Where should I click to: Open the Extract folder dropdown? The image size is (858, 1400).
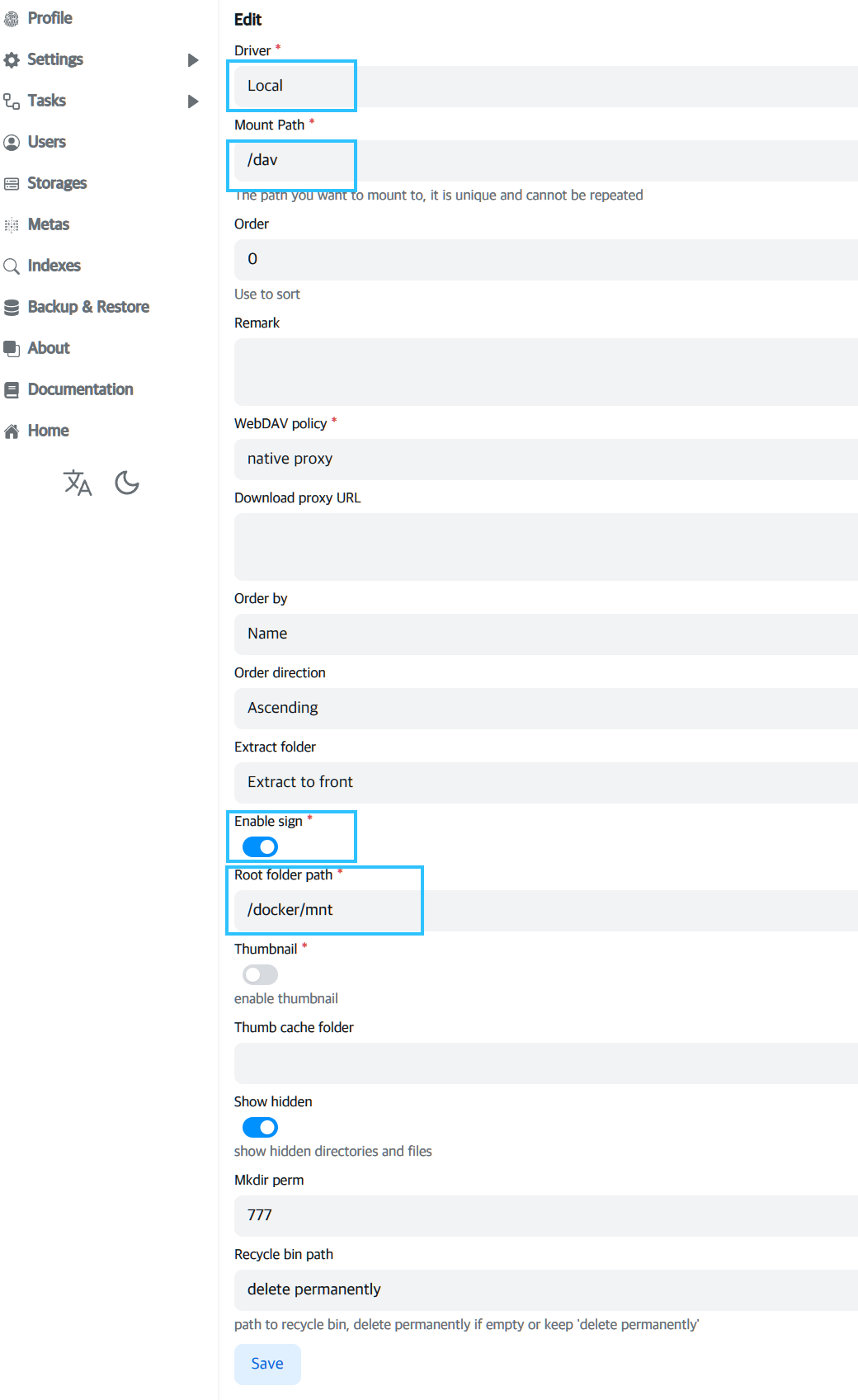(546, 782)
